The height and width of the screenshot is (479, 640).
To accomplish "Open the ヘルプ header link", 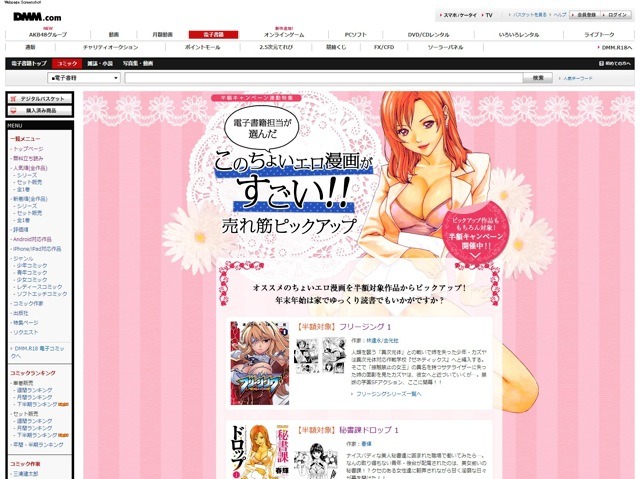I will point(560,15).
